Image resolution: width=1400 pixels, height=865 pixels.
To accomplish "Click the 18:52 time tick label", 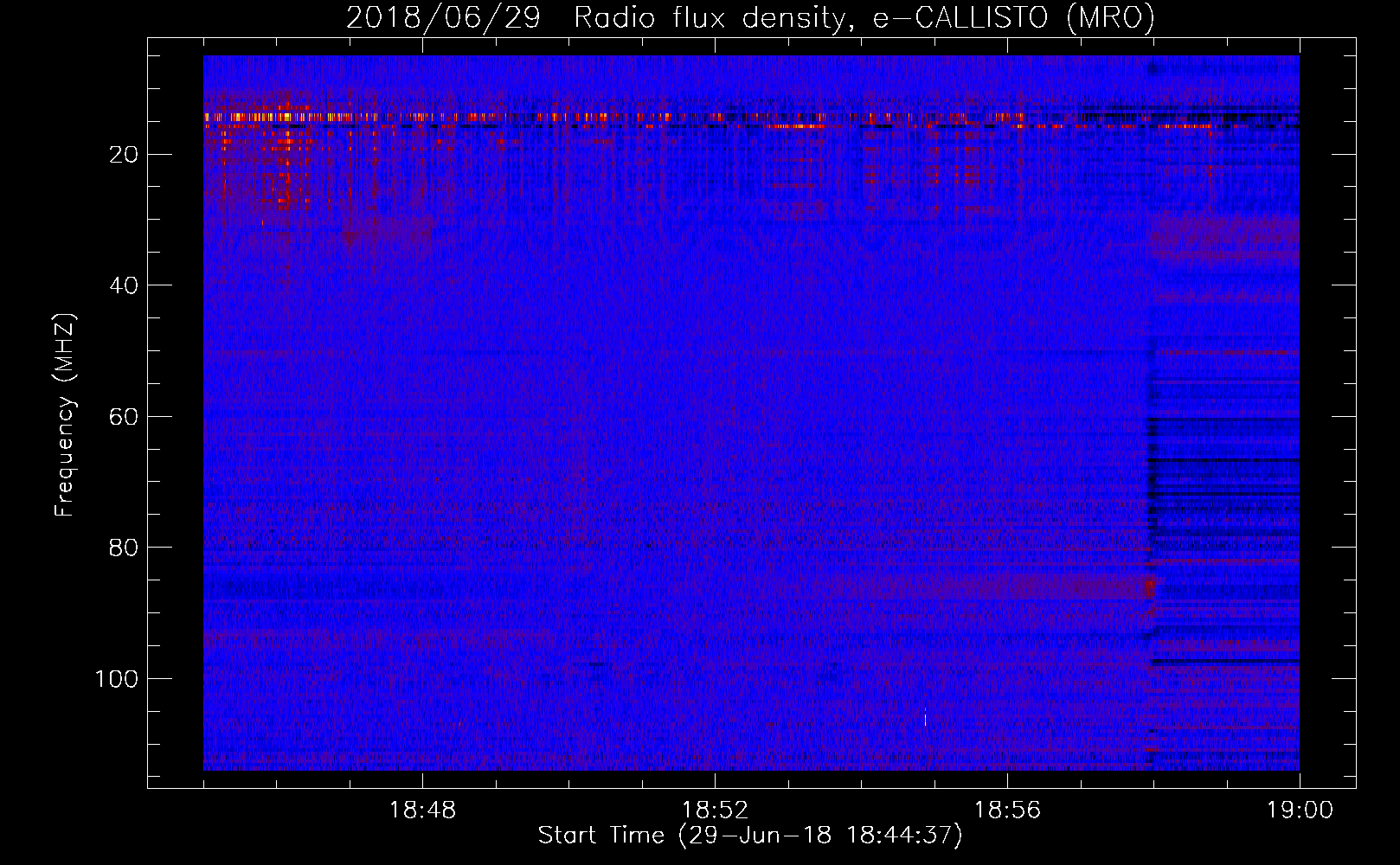I will pyautogui.click(x=715, y=811).
